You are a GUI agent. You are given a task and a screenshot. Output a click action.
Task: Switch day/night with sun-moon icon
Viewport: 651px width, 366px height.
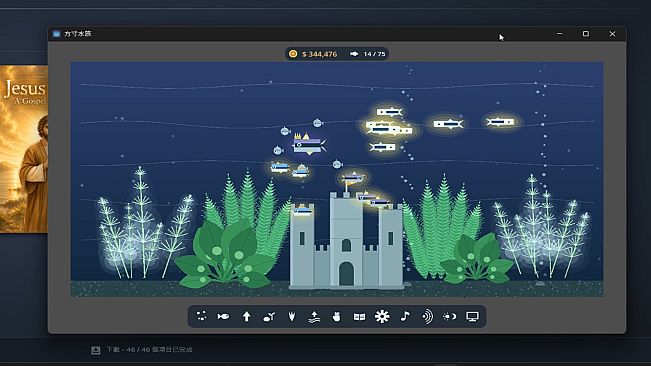click(450, 317)
